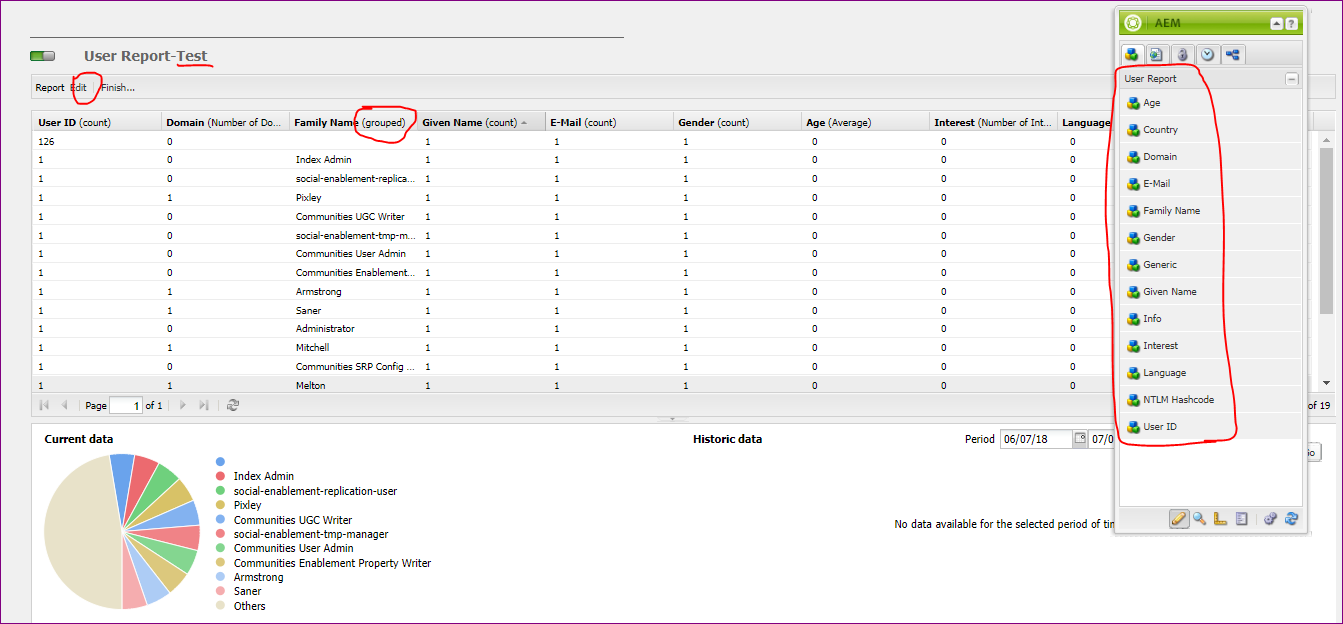Click the page number input field

click(x=125, y=405)
